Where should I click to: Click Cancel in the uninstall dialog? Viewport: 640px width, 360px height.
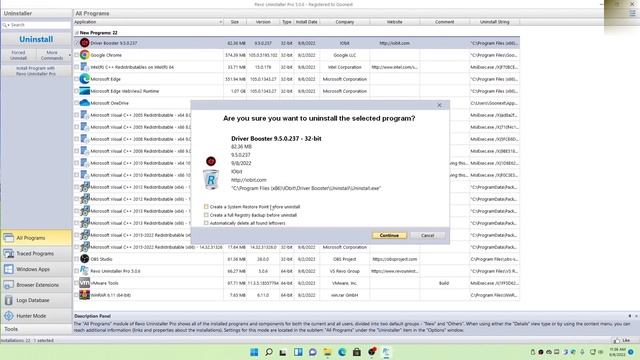click(x=427, y=236)
